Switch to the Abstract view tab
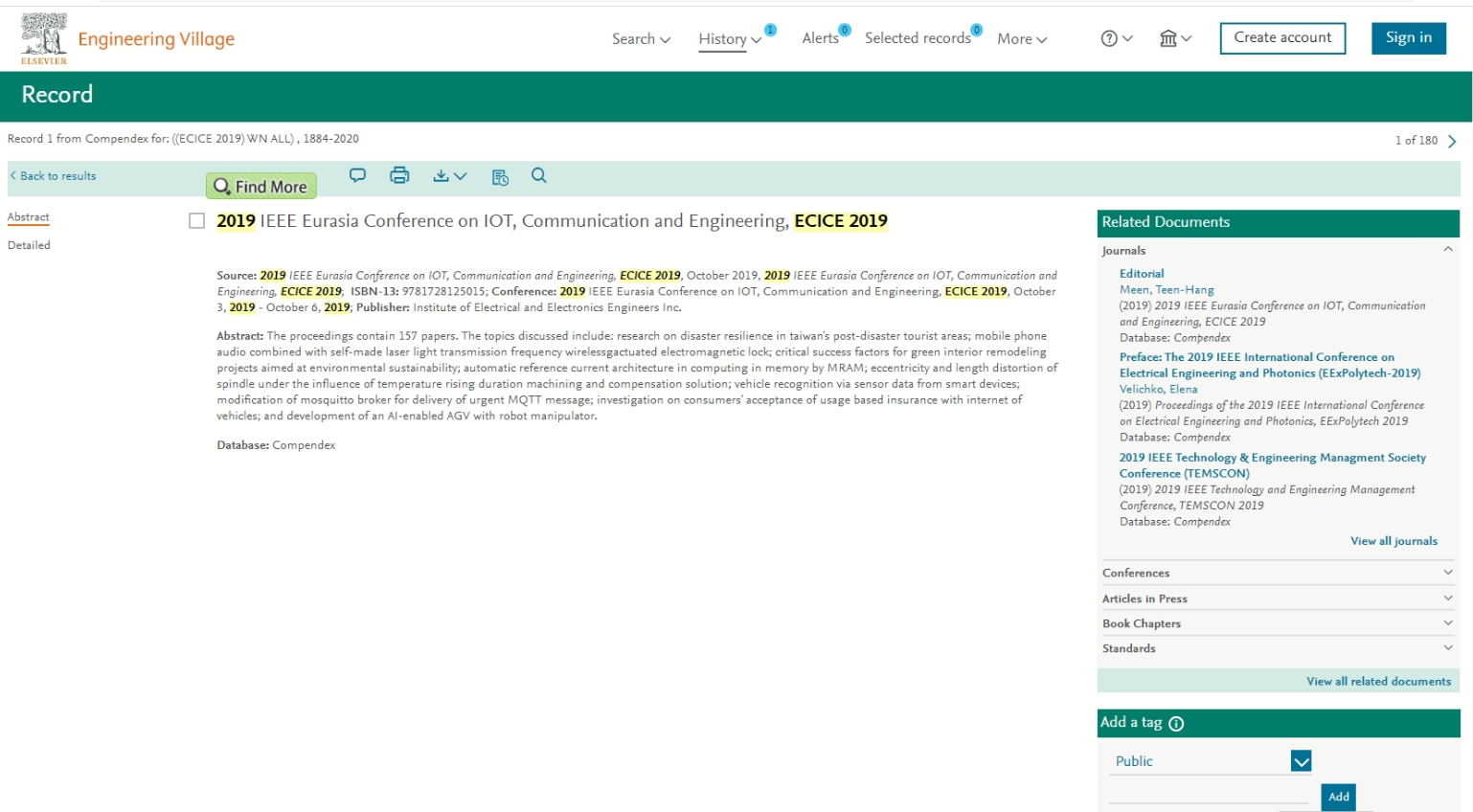The width and height of the screenshot is (1473, 812). pos(28,217)
